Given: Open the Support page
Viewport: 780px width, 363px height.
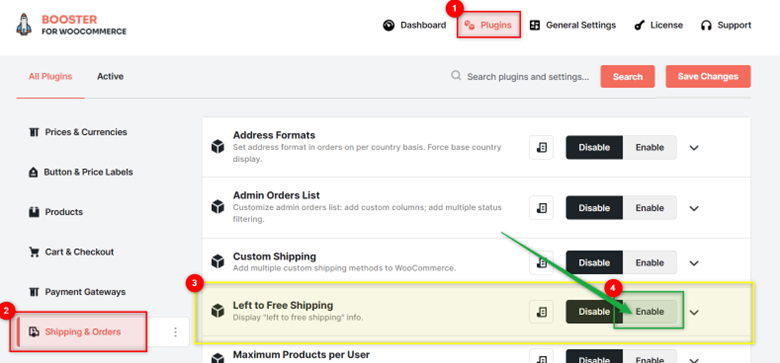Looking at the screenshot, I should coord(726,25).
